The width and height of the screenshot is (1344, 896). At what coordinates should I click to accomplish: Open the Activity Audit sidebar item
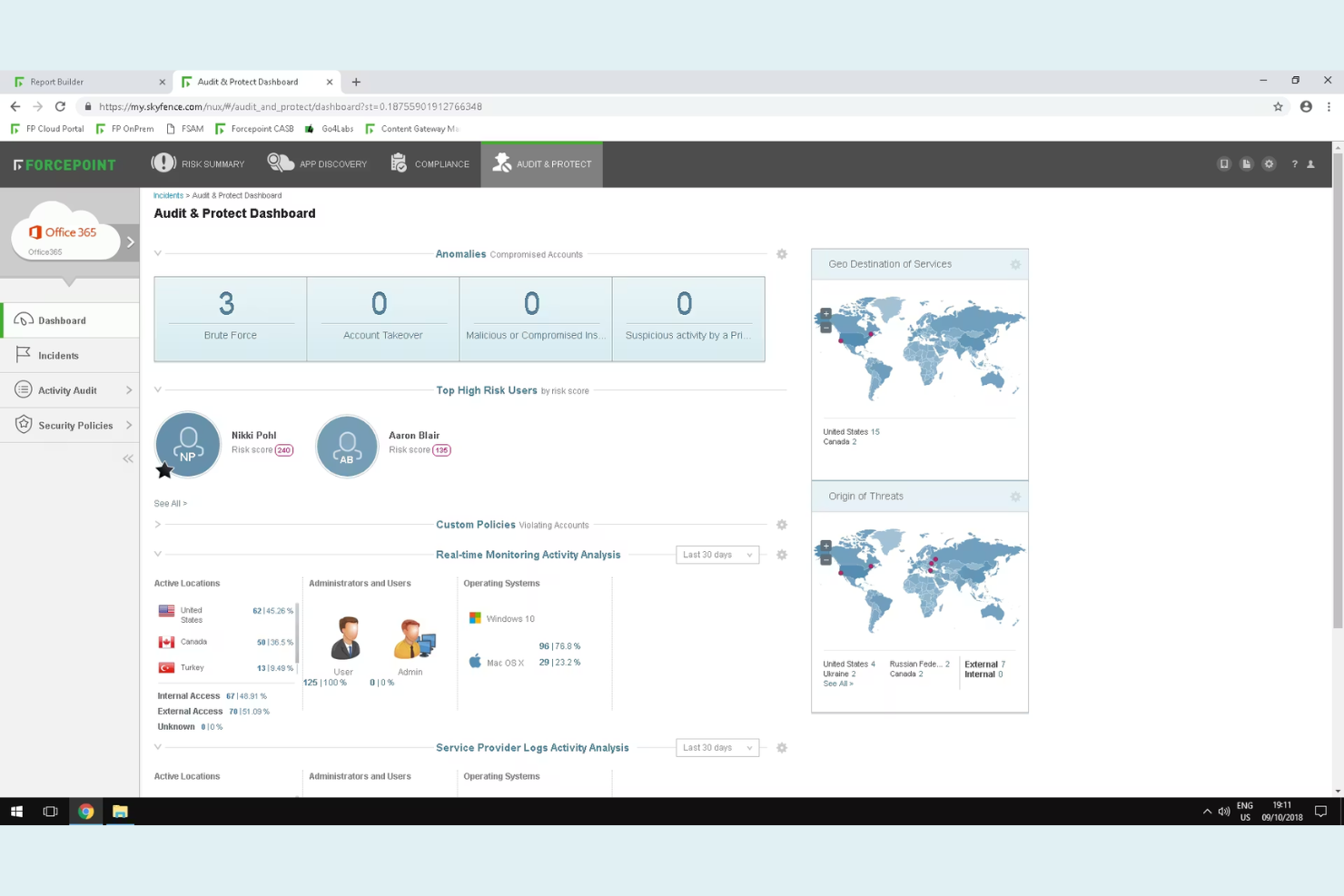click(66, 389)
